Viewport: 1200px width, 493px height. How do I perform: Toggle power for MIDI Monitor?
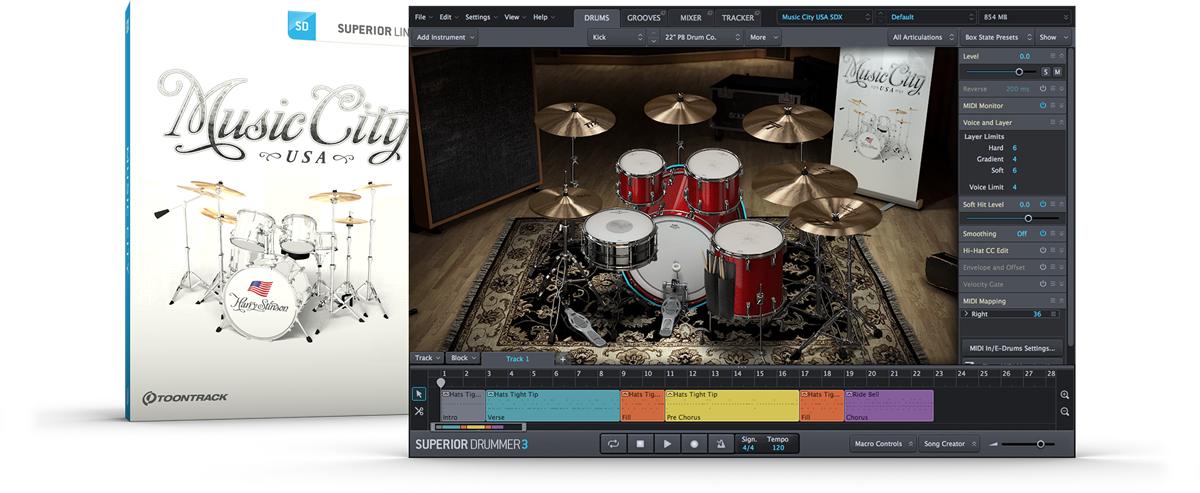tap(1042, 105)
